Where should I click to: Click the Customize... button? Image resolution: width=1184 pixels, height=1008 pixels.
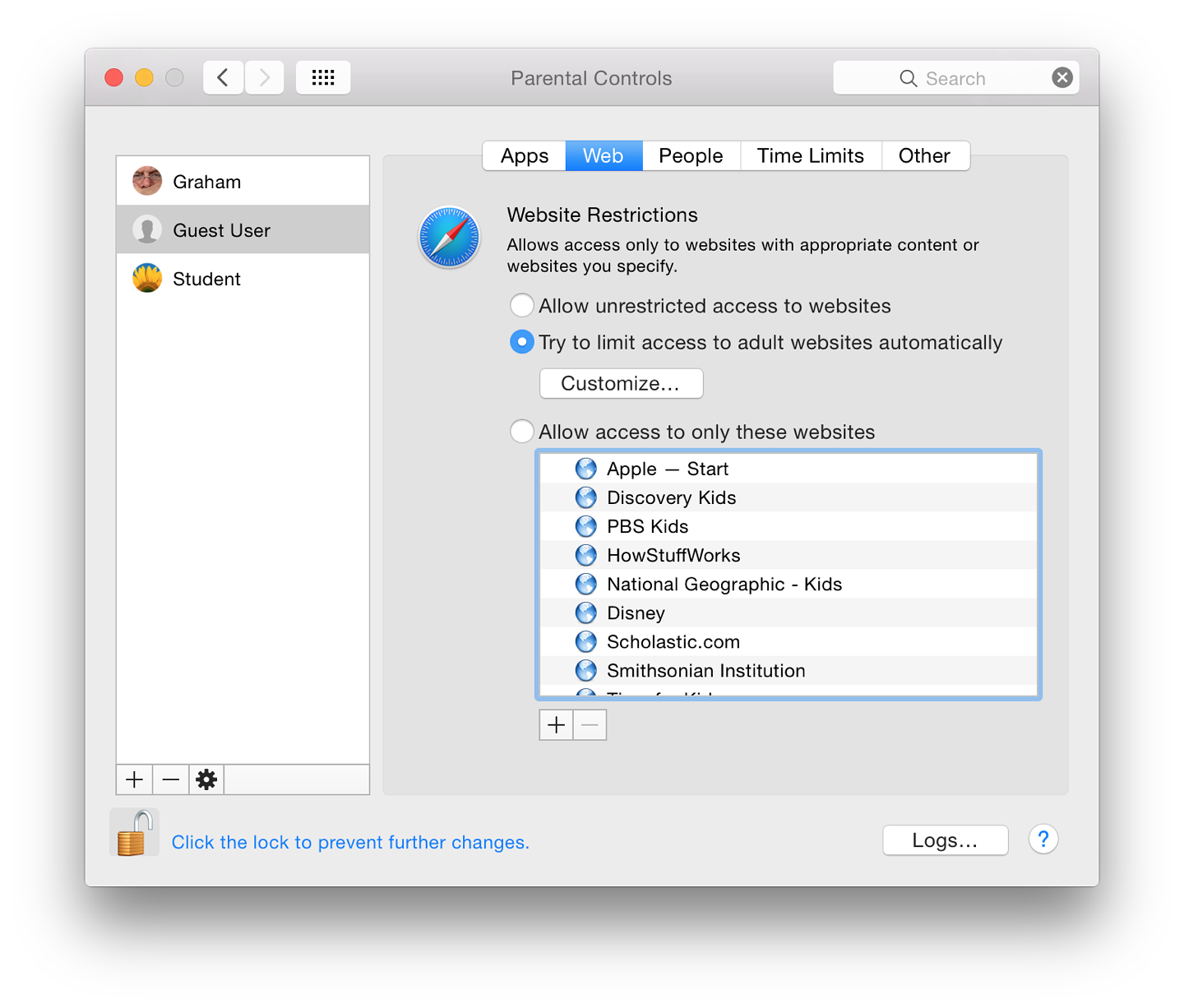621,383
